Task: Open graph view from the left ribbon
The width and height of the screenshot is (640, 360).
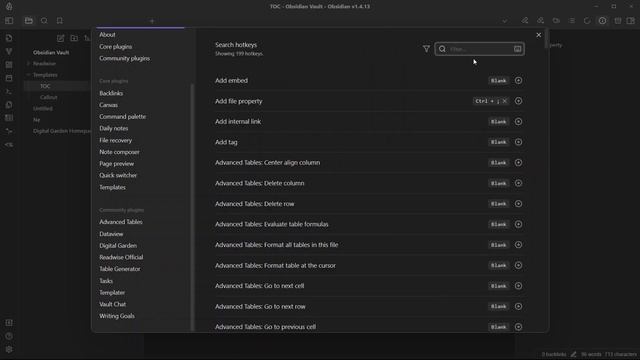Action: pyautogui.click(x=9, y=51)
